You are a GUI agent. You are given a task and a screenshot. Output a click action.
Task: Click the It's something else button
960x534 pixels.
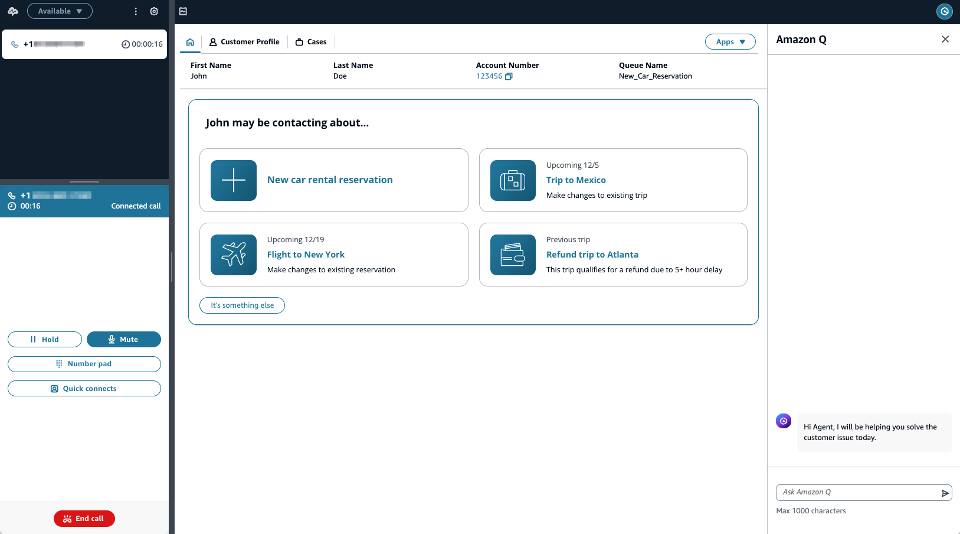click(x=242, y=305)
